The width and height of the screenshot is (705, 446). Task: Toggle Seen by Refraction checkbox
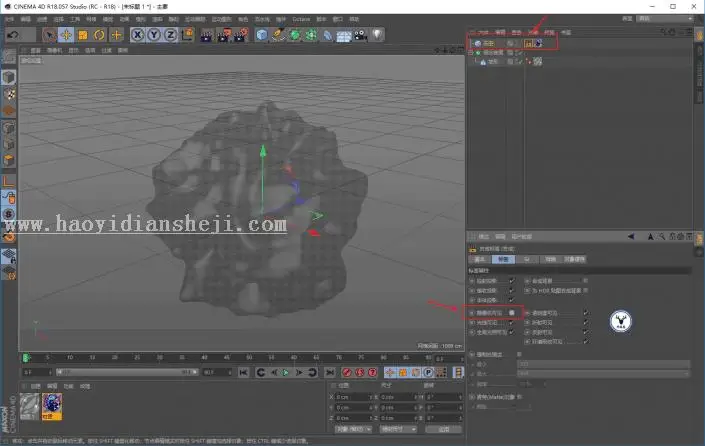585,322
